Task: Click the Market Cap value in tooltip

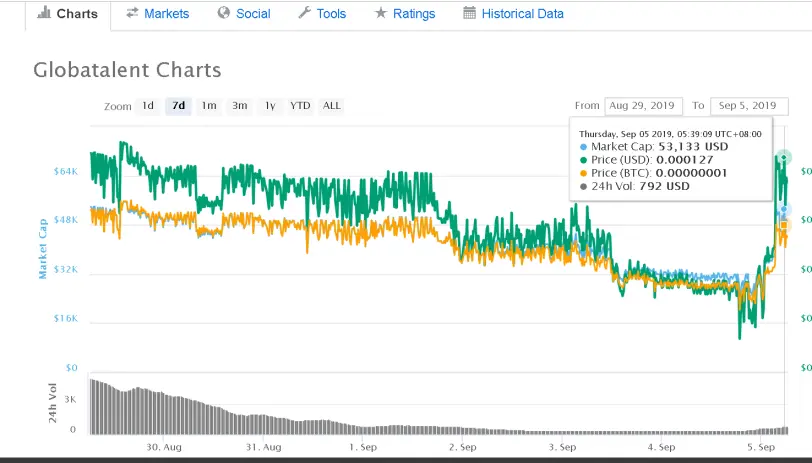Action: [693, 147]
